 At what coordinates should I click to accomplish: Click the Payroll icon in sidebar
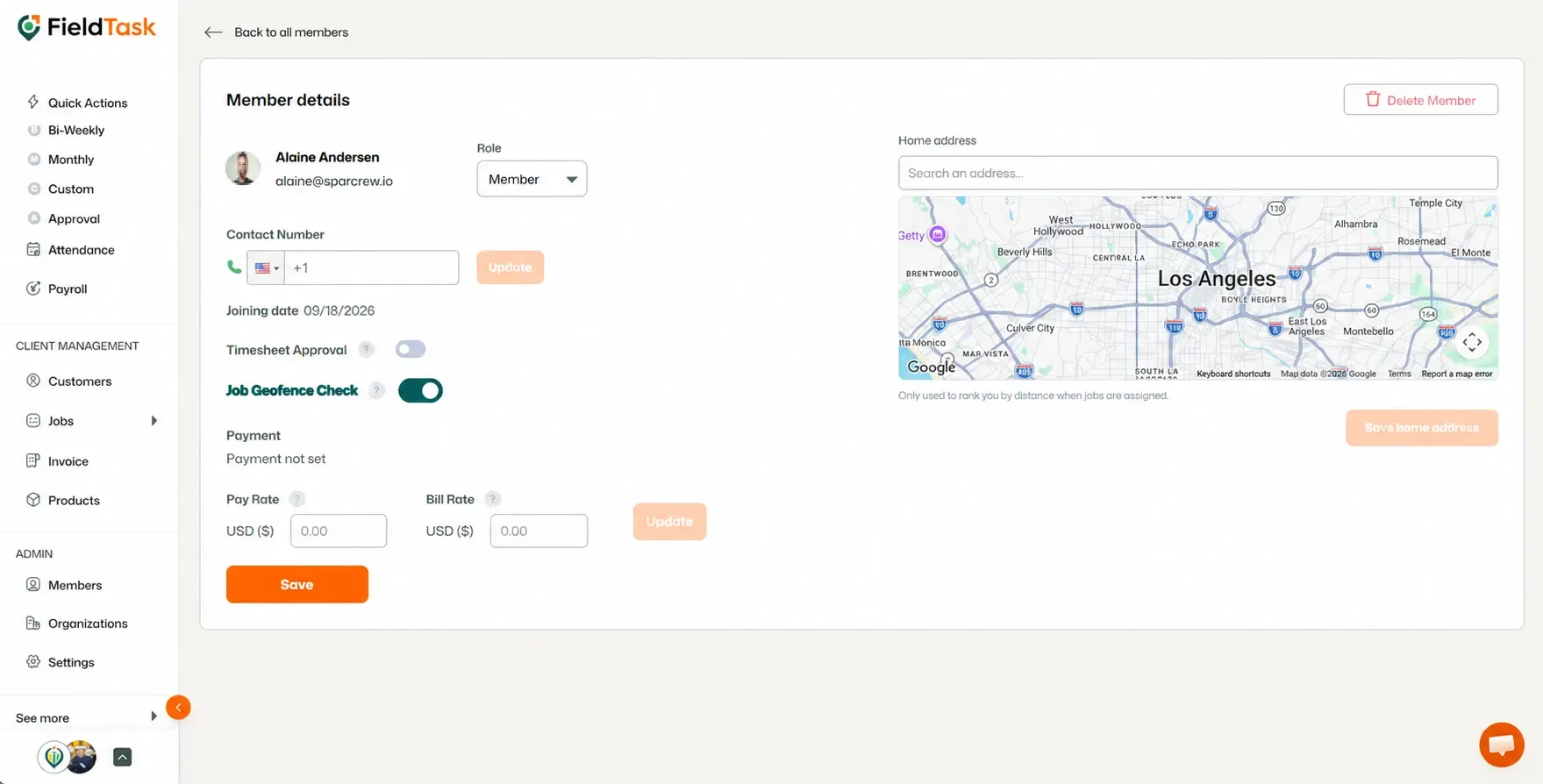(33, 289)
